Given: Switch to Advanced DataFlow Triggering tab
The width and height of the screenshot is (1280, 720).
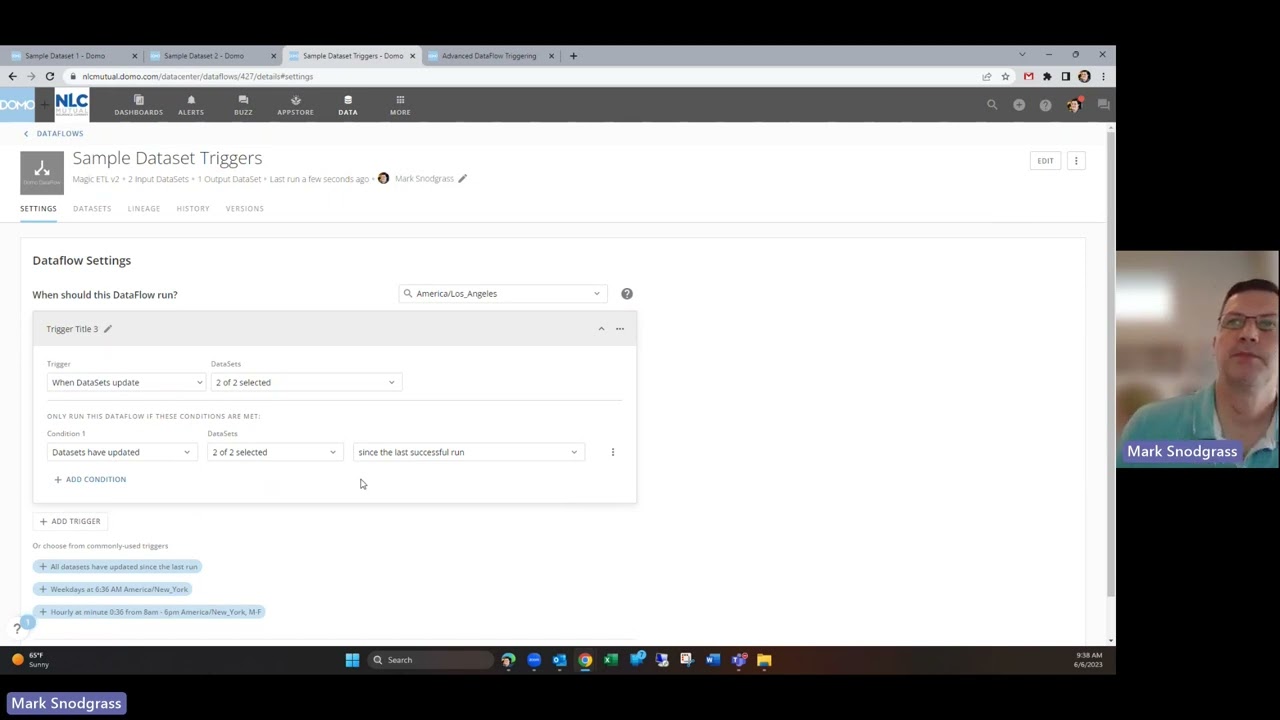Looking at the screenshot, I should tap(489, 56).
